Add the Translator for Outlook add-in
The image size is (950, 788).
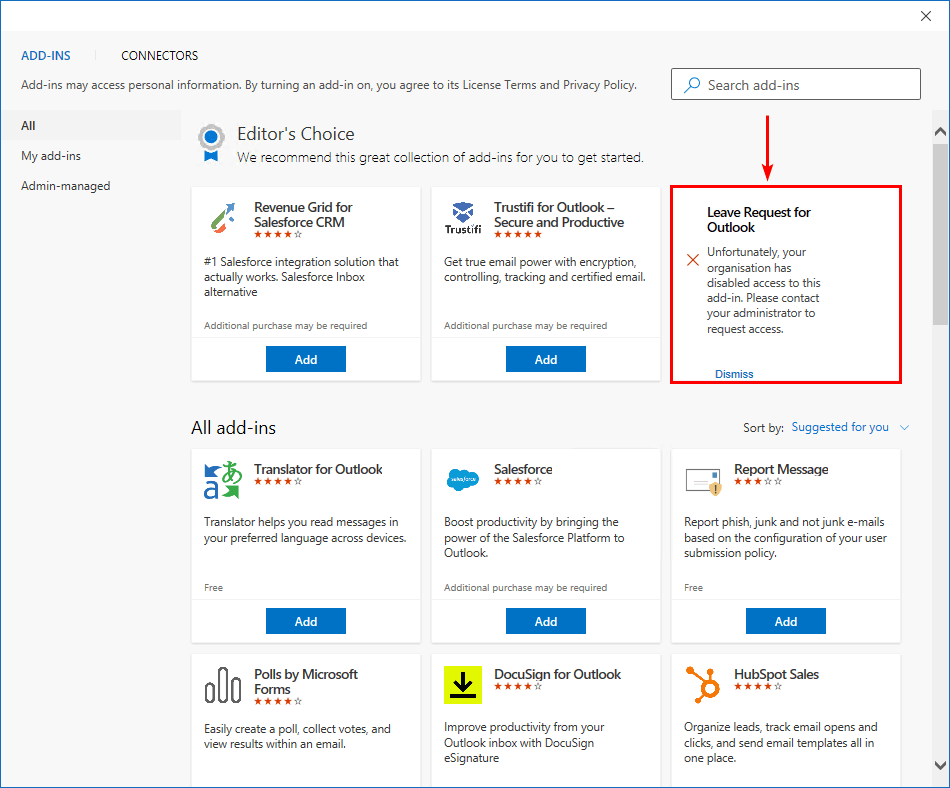[306, 621]
